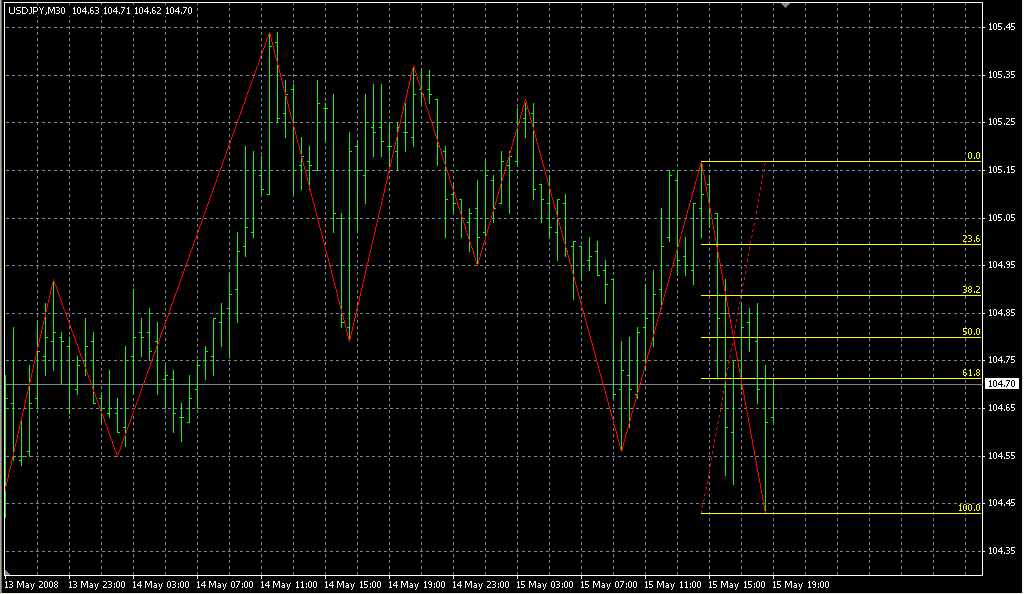
Task: Click the 15 May 03:00 time label
Action: [546, 583]
